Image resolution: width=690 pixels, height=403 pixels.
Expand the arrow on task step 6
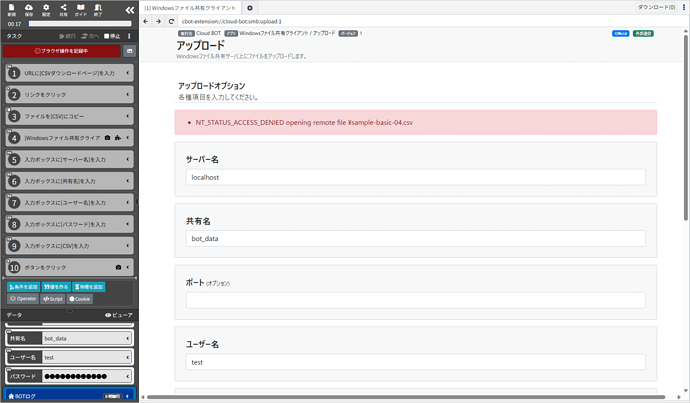tap(128, 181)
